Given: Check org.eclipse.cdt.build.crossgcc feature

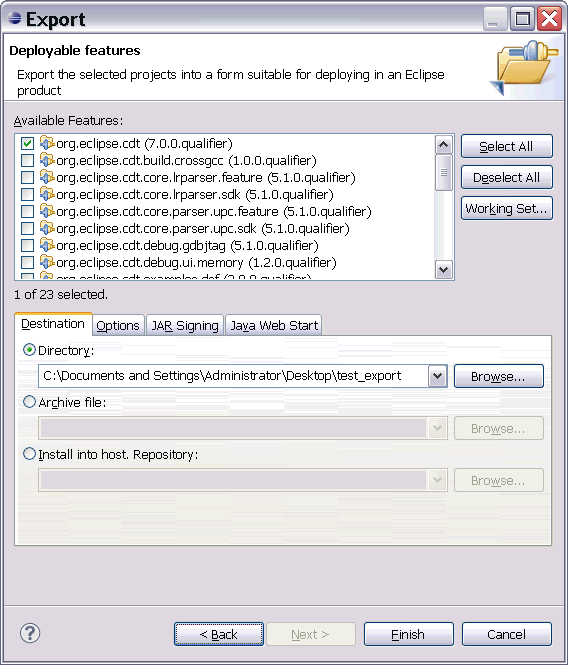Looking at the screenshot, I should point(28,160).
